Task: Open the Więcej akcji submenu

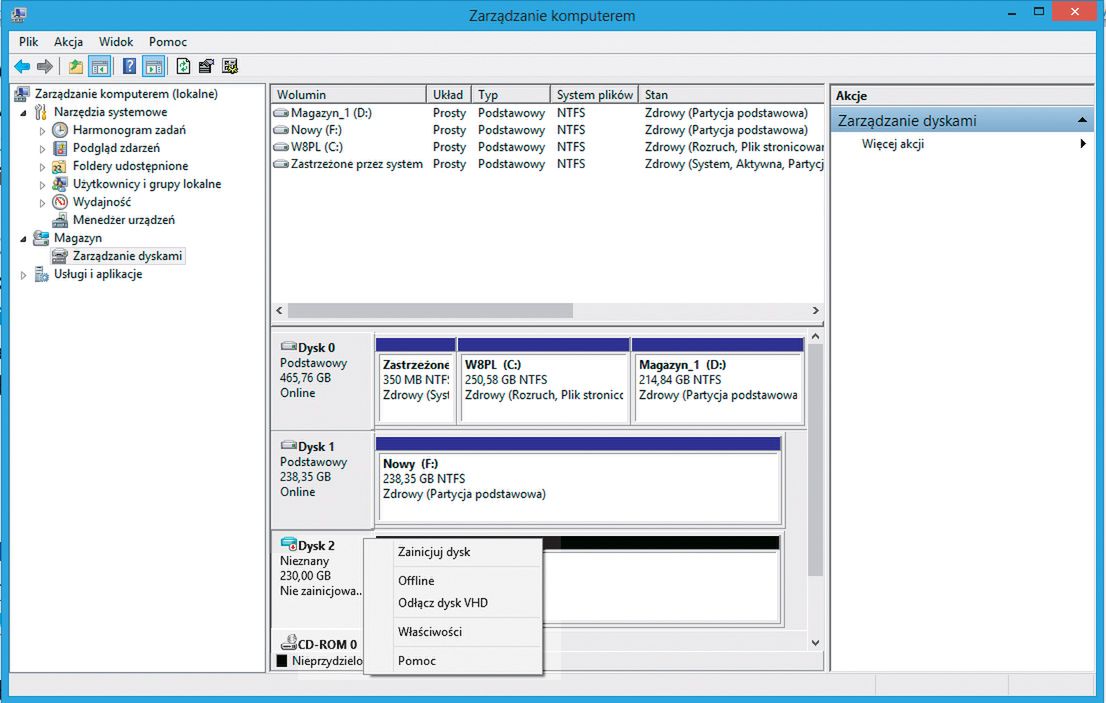Action: 893,144
